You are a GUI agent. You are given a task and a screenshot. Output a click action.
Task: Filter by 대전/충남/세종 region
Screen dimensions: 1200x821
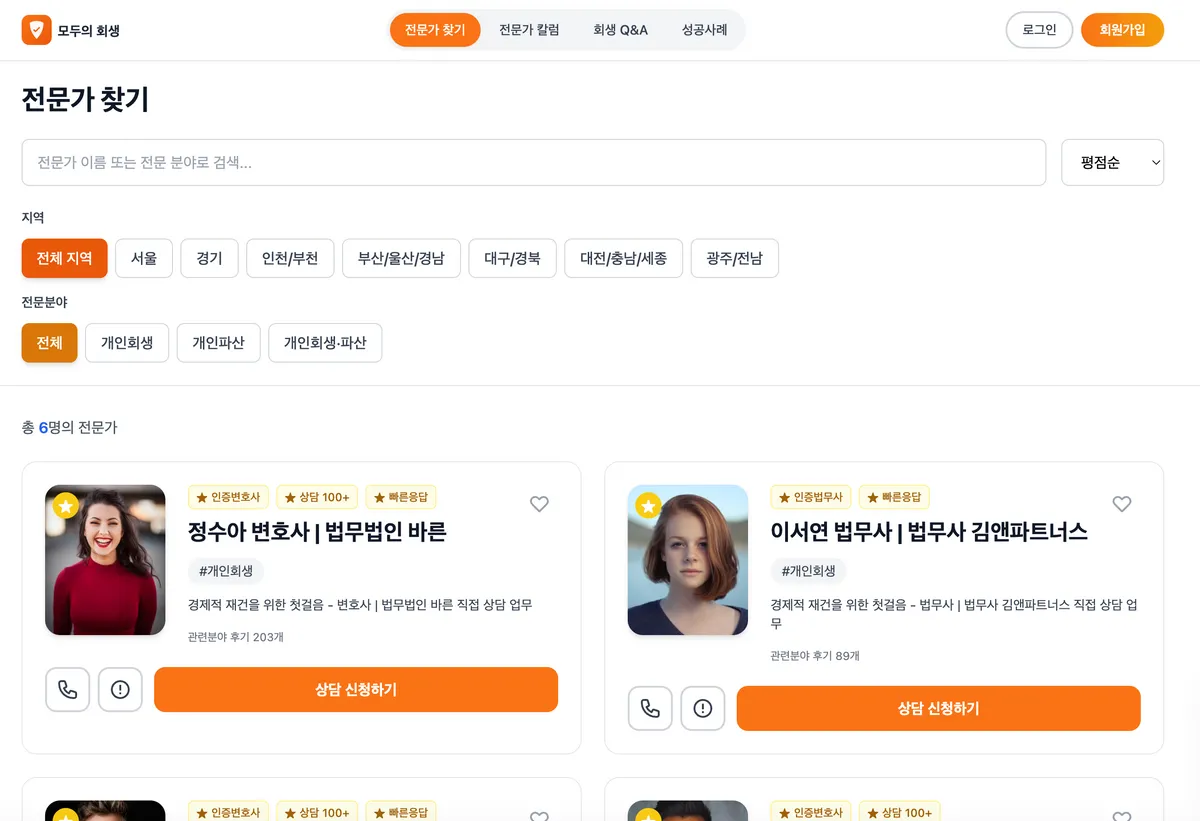click(x=623, y=258)
